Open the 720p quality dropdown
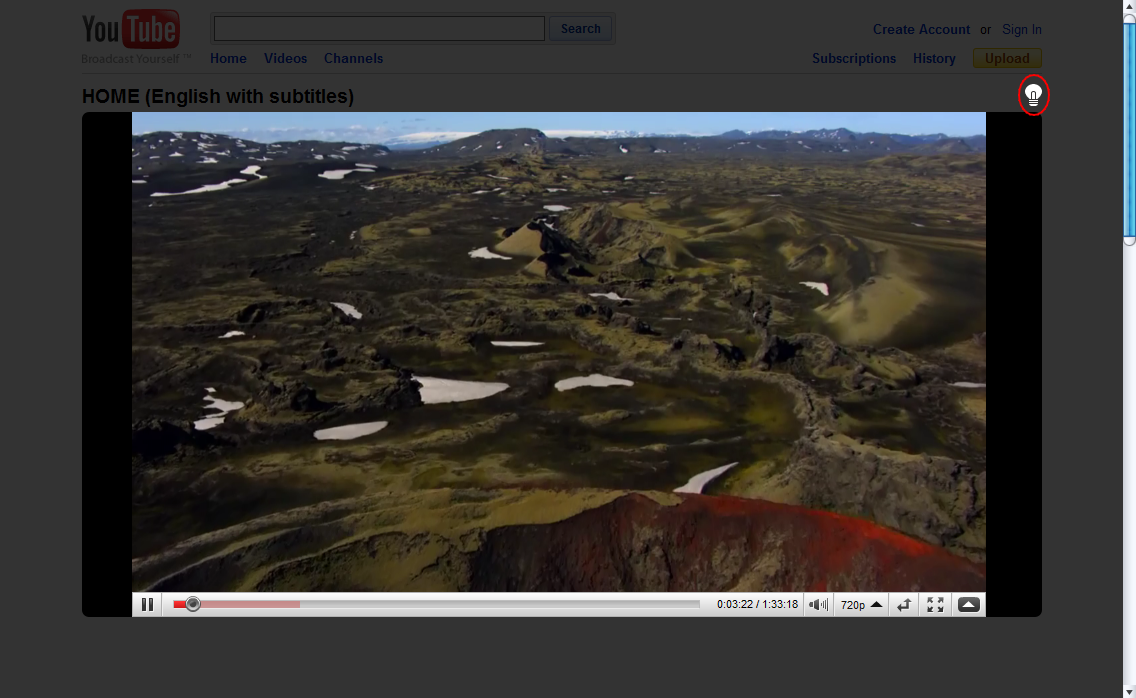Screen dimensions: 1136x698 tap(861, 604)
